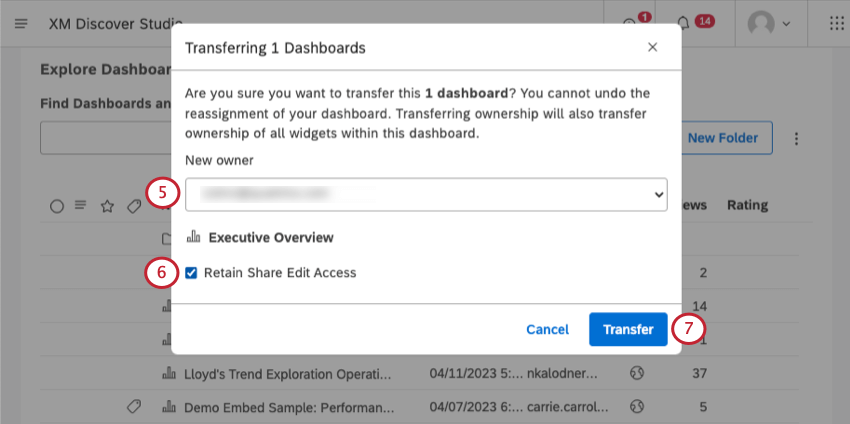Viewport: 850px width, 424px height.
Task: Open the hamburger navigation menu
Action: click(22, 22)
